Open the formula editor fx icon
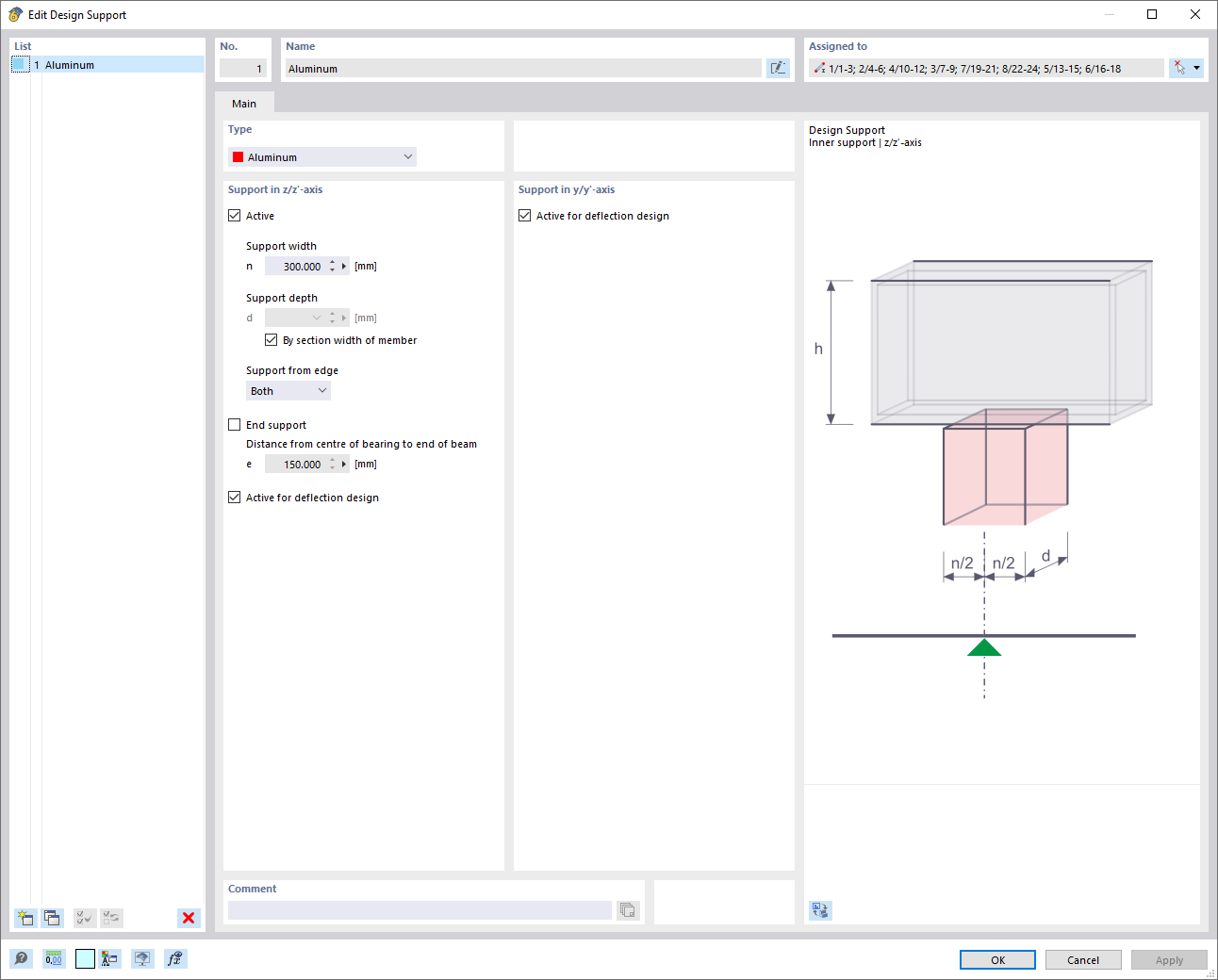1218x980 pixels. [x=175, y=958]
